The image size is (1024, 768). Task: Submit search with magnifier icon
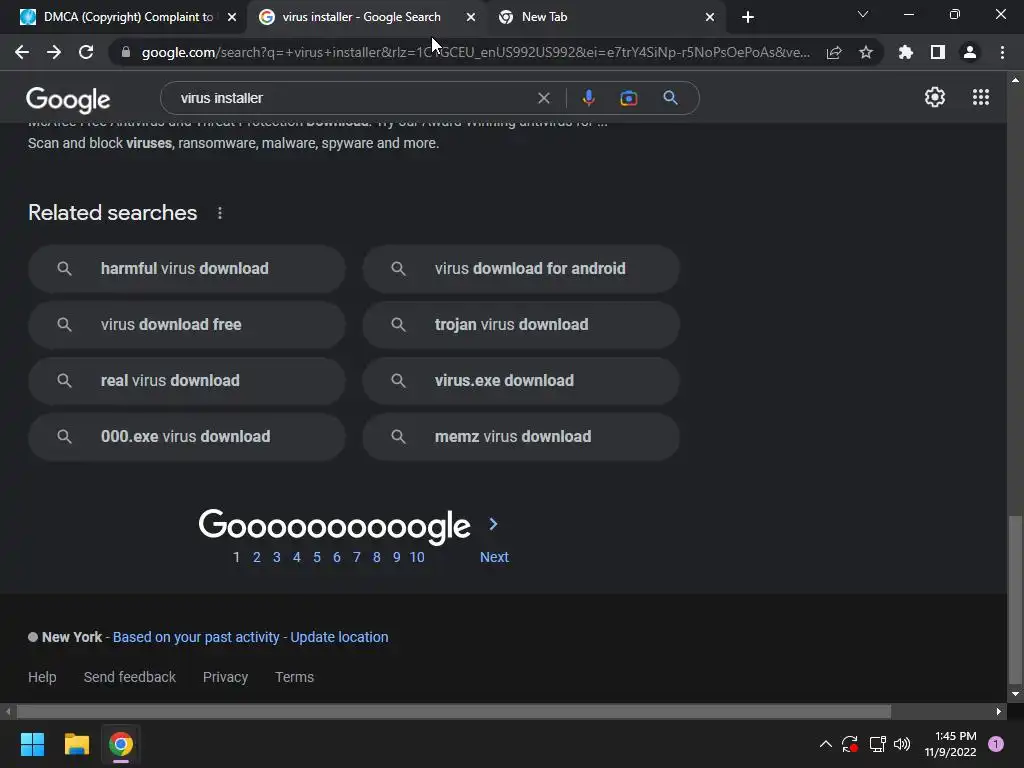pos(670,98)
